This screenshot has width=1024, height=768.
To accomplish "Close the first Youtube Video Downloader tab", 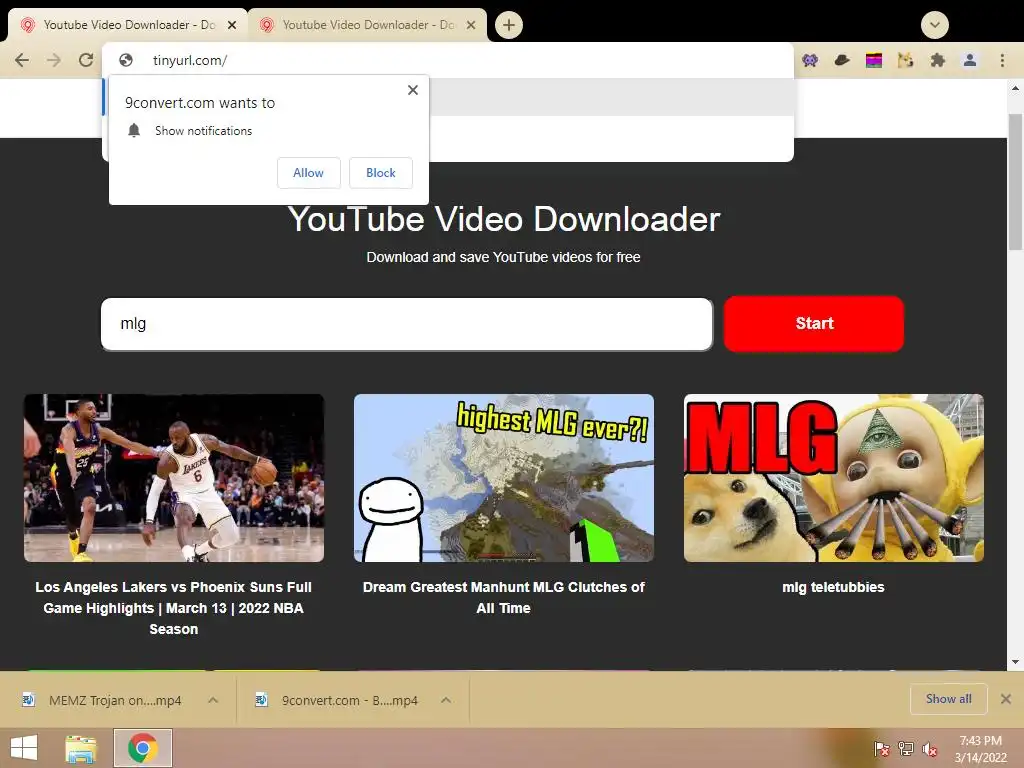I will click(232, 25).
